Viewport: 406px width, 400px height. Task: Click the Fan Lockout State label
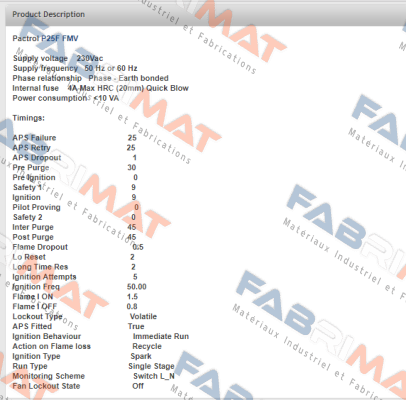point(46,386)
